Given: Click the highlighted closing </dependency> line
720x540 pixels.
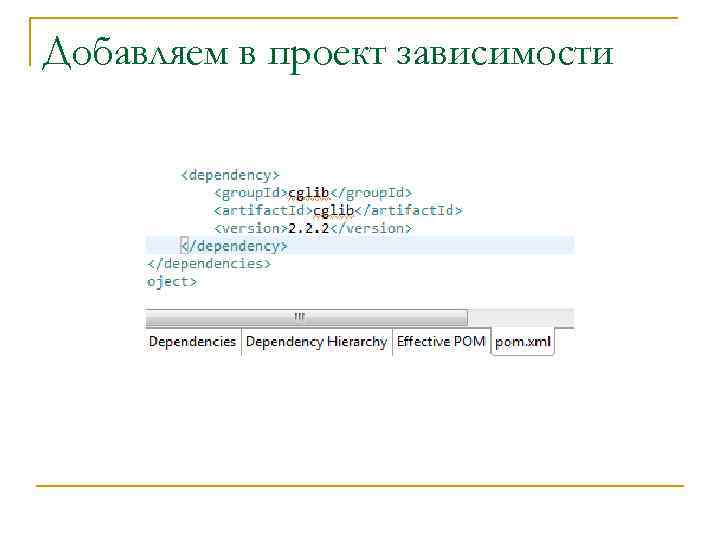Looking at the screenshot, I should [360, 246].
